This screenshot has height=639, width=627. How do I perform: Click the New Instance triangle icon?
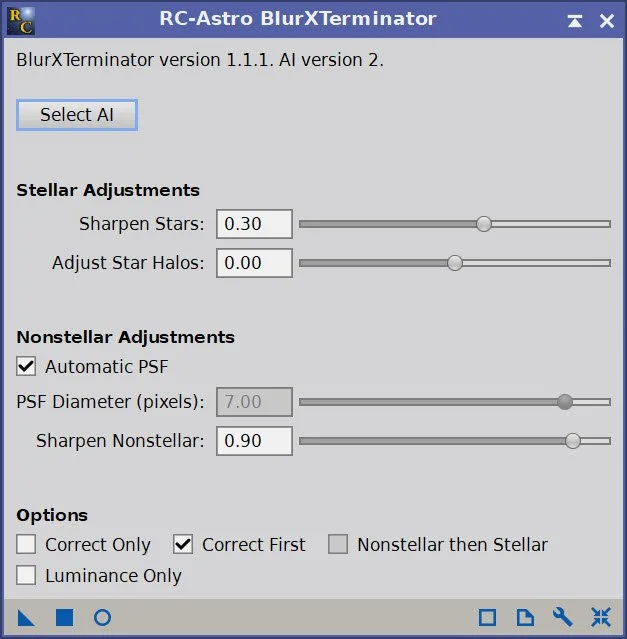click(26, 617)
